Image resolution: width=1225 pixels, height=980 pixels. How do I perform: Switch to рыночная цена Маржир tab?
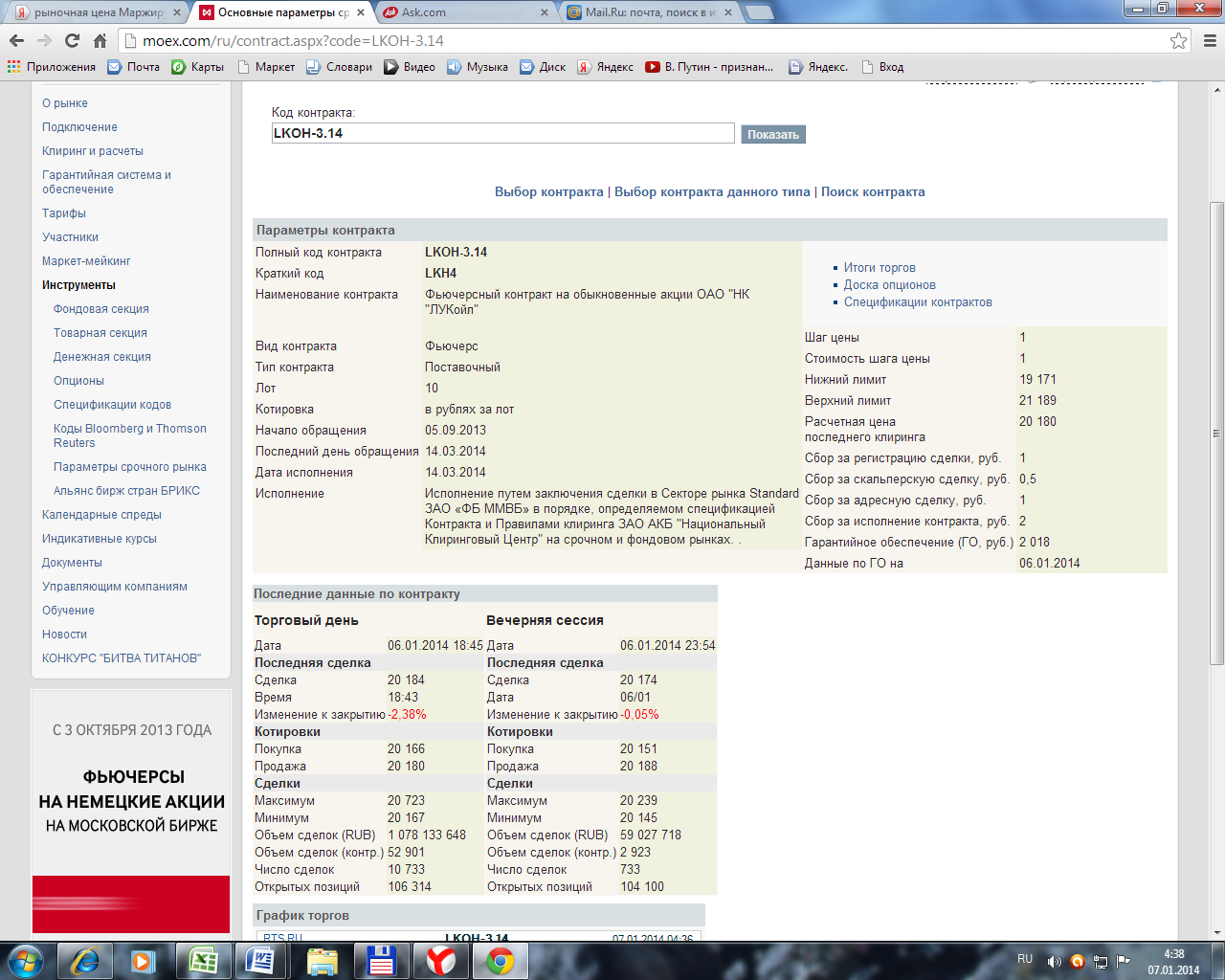click(96, 12)
